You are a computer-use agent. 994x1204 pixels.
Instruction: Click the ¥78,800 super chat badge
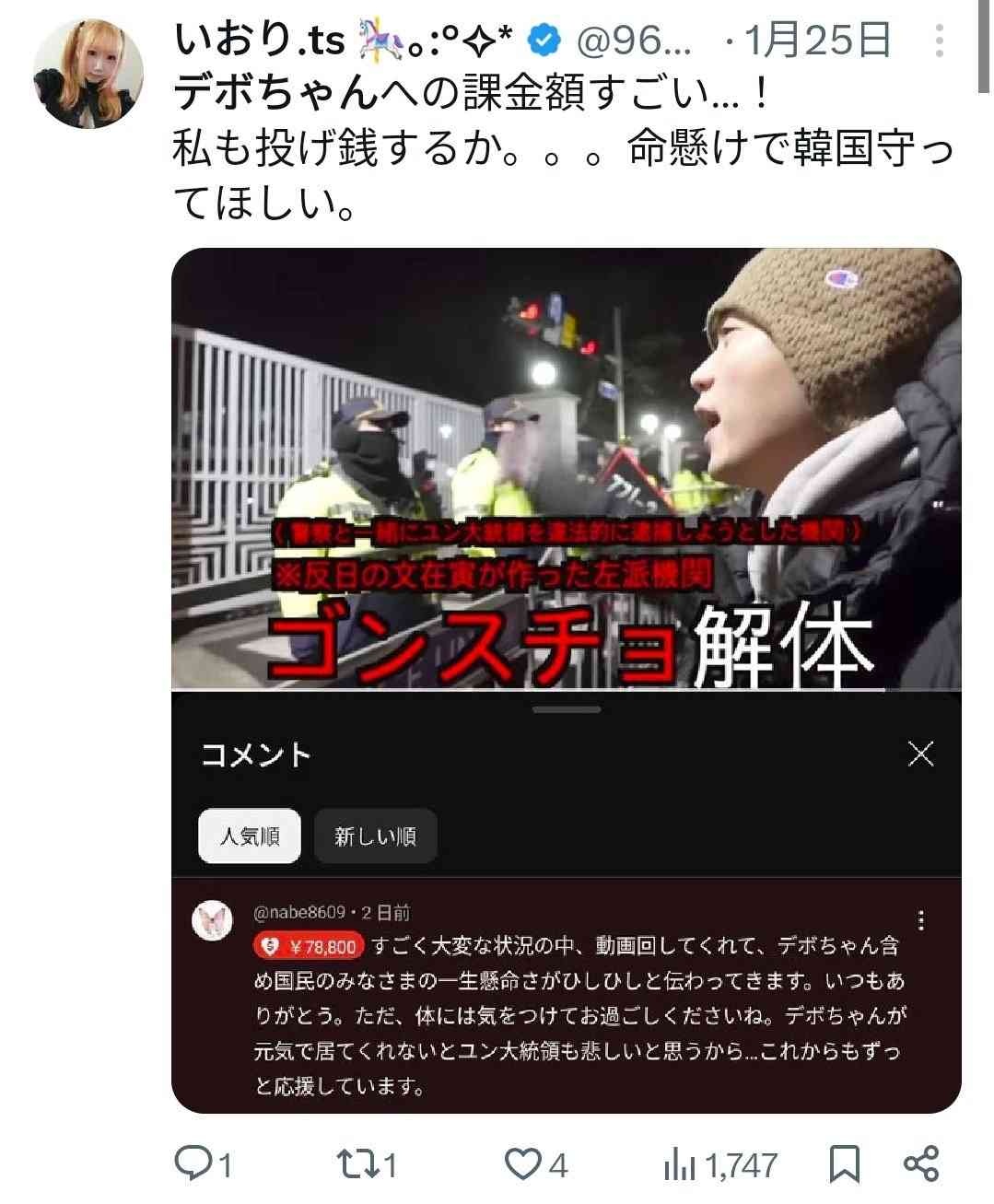pyautogui.click(x=309, y=946)
